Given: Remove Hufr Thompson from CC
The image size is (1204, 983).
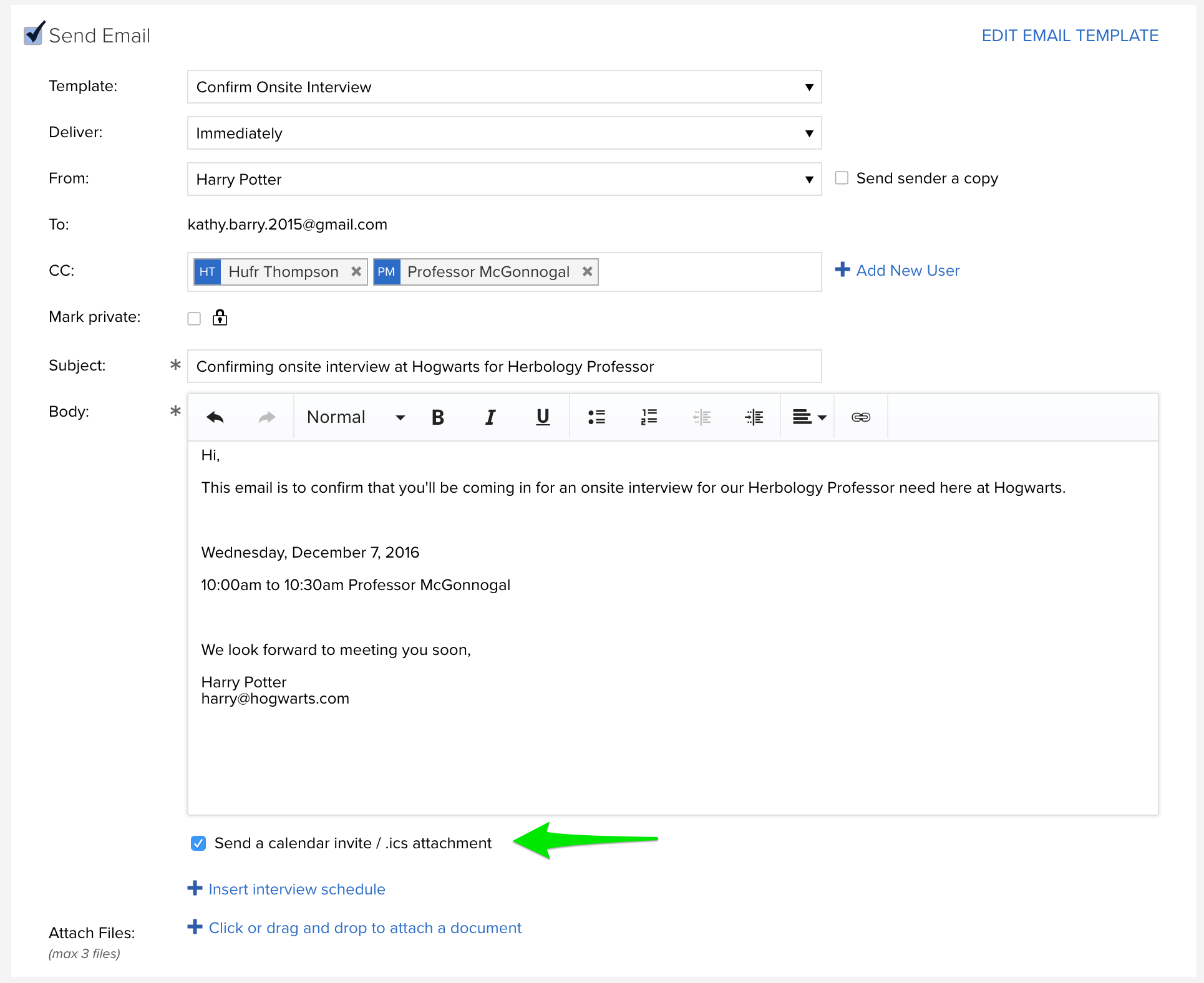Looking at the screenshot, I should coord(356,272).
